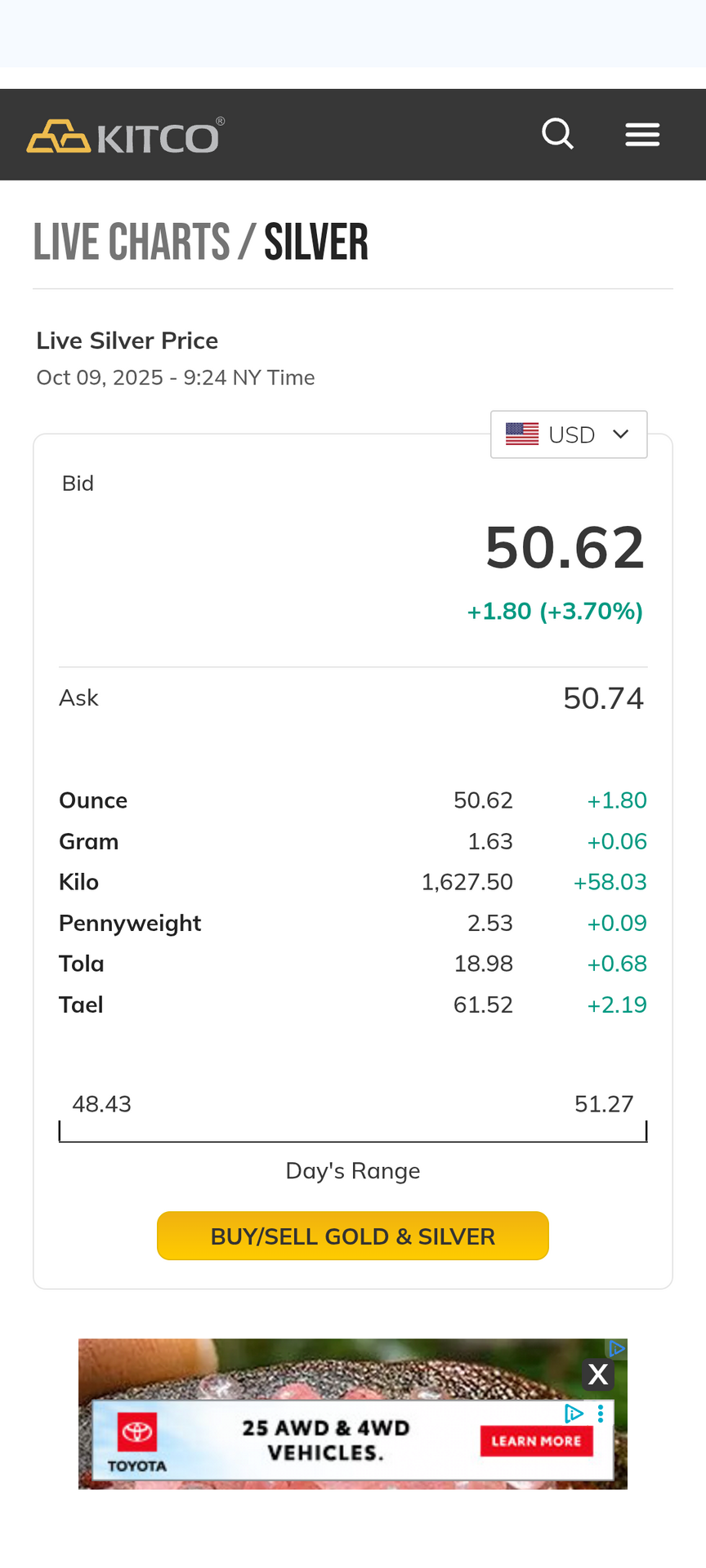706x1568 pixels.
Task: Click the Tael price row
Action: point(352,1004)
